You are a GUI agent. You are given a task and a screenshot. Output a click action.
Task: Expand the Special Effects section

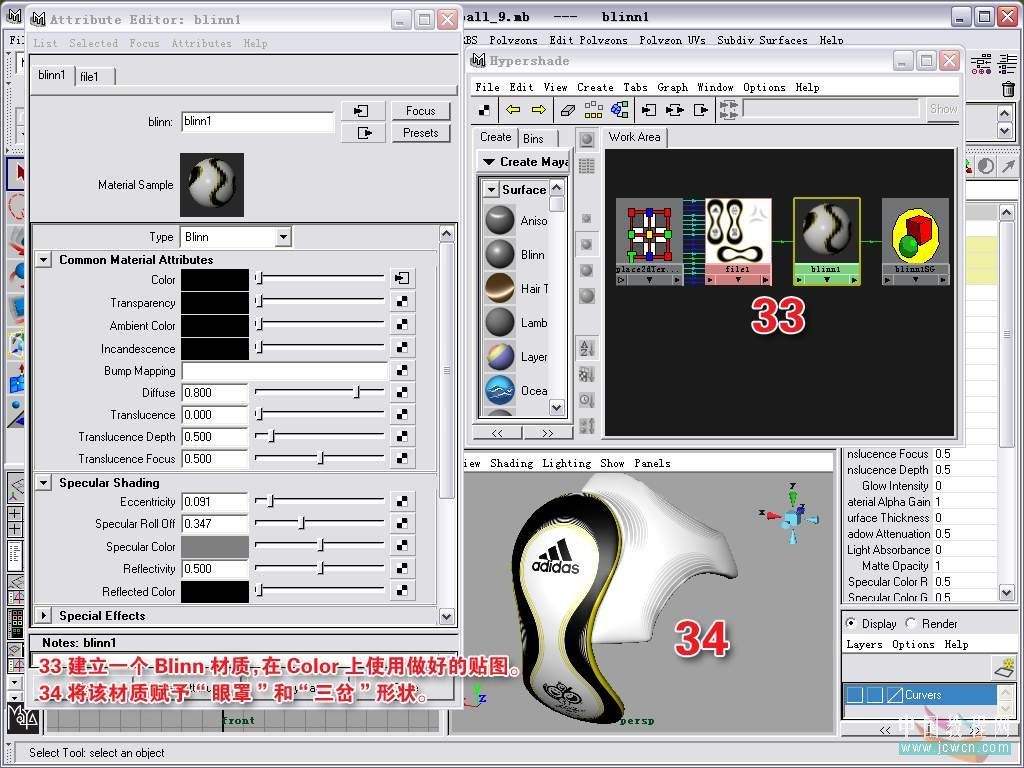click(x=43, y=615)
